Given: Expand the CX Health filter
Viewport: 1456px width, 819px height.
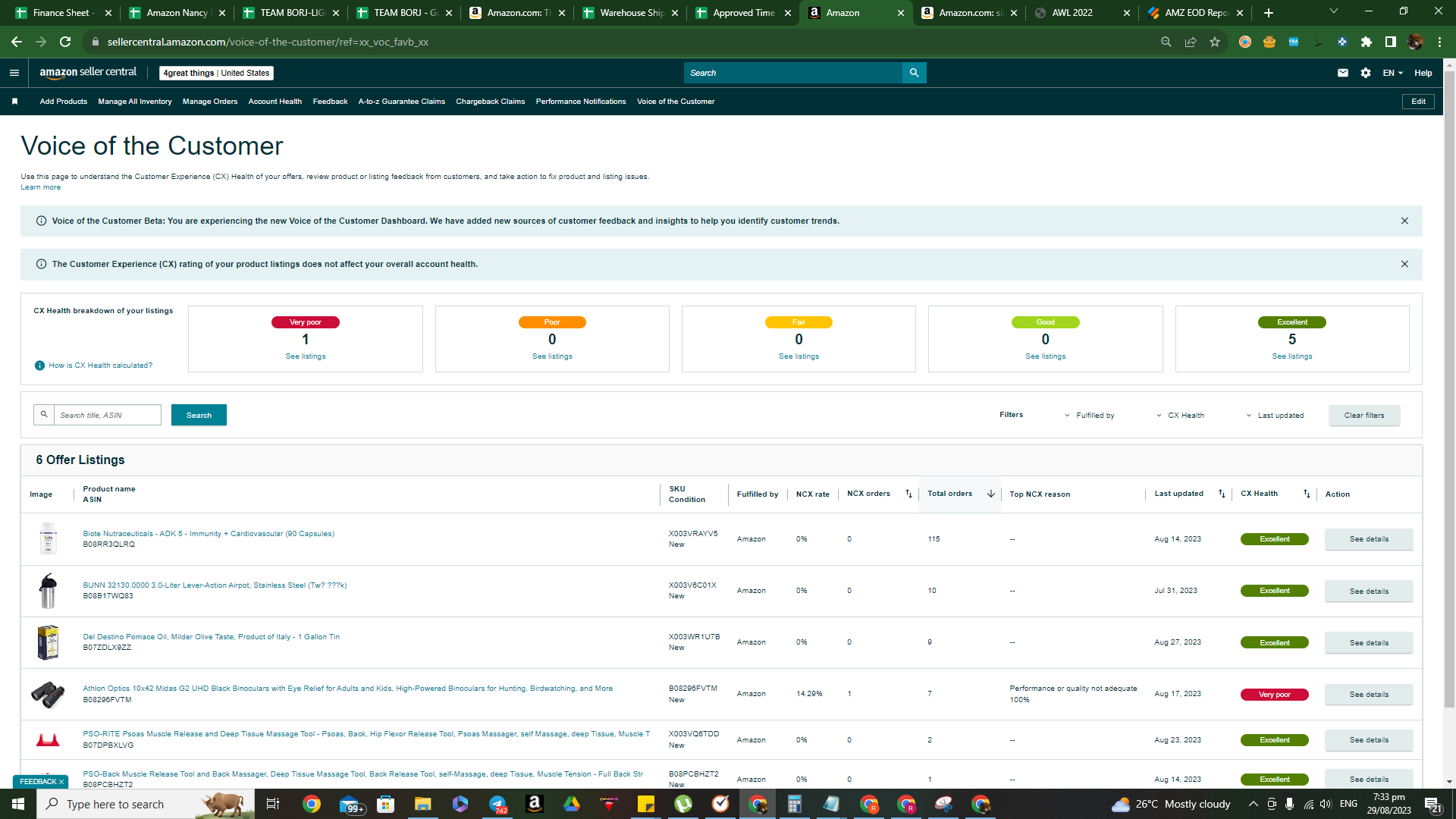Looking at the screenshot, I should [x=1180, y=416].
